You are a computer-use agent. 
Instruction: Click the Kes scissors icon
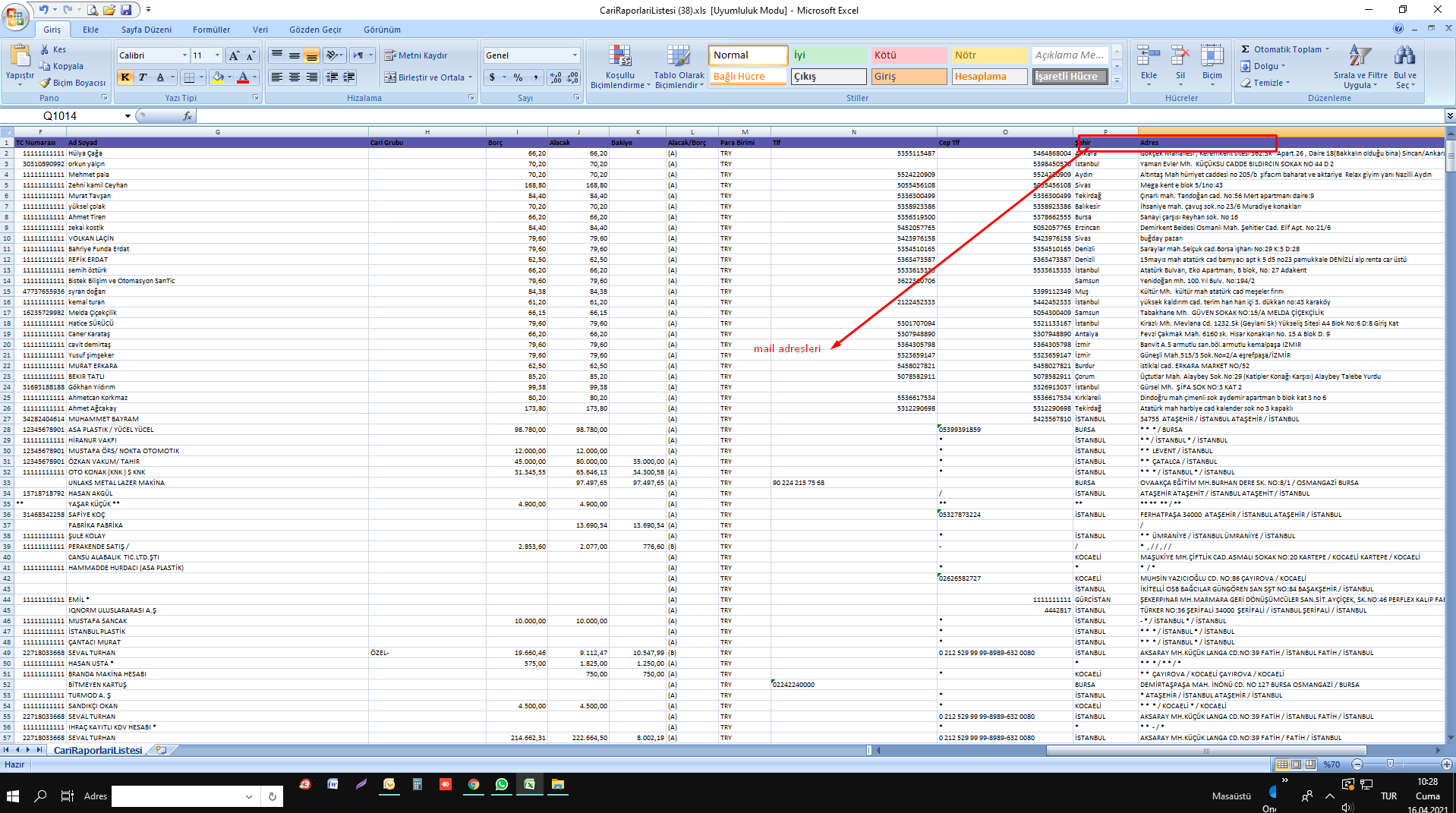[x=45, y=49]
